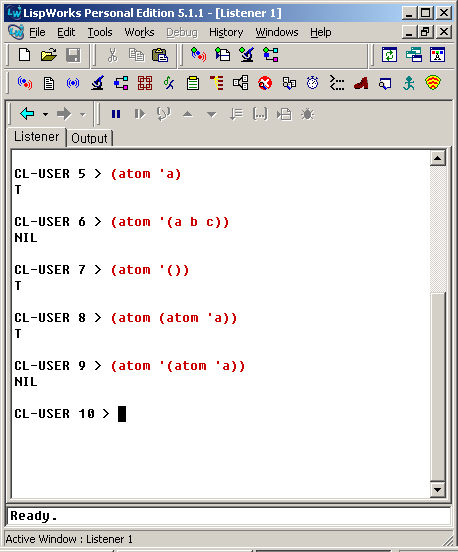Click the Copy icon
The height and width of the screenshot is (552, 458).
136,55
